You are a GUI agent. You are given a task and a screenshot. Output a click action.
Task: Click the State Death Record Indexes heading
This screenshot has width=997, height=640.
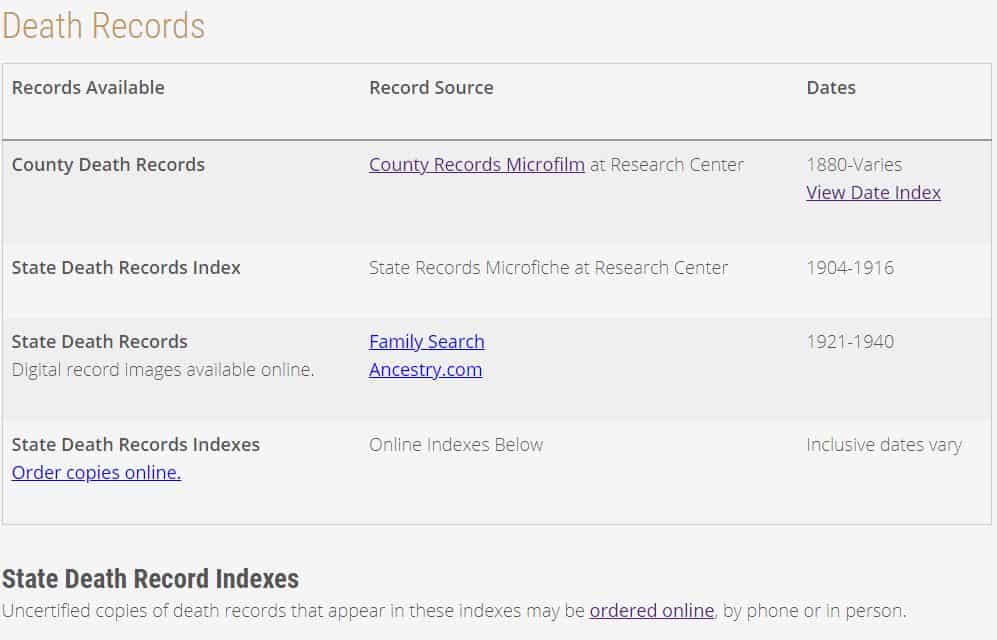click(x=150, y=578)
